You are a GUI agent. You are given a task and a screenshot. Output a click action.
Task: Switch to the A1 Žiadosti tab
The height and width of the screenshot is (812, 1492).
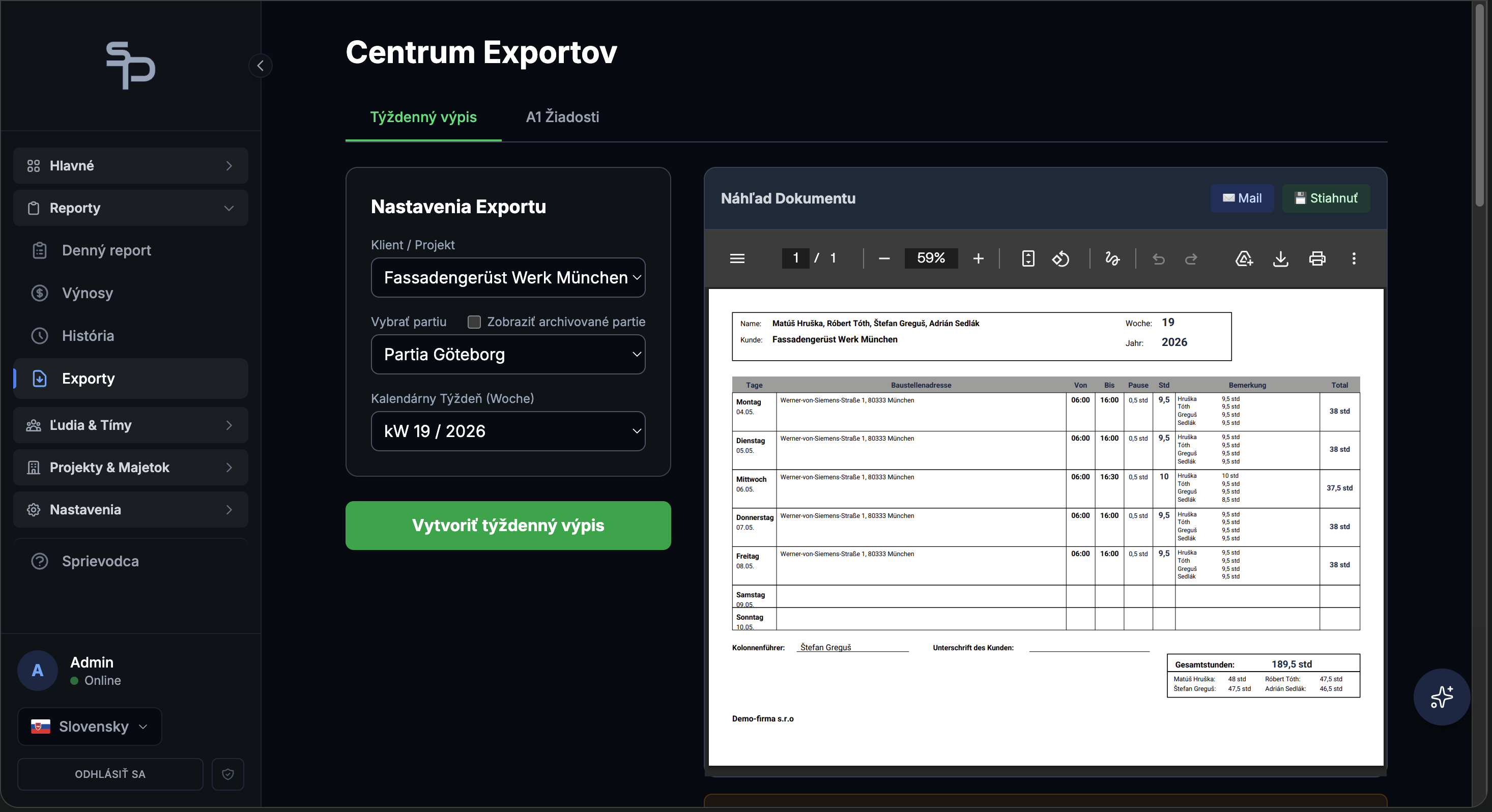(x=562, y=117)
